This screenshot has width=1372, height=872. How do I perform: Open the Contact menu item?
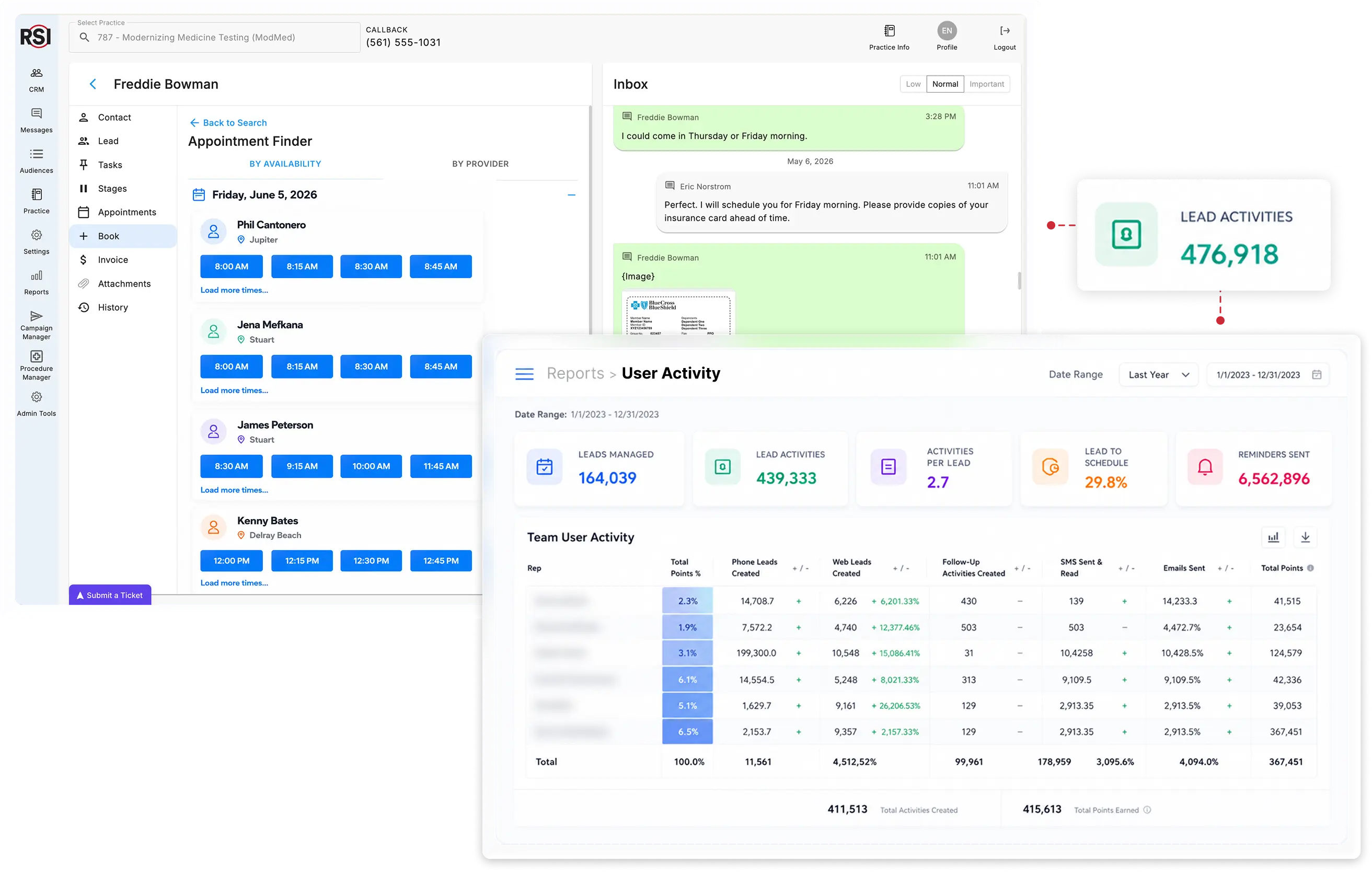click(x=123, y=118)
